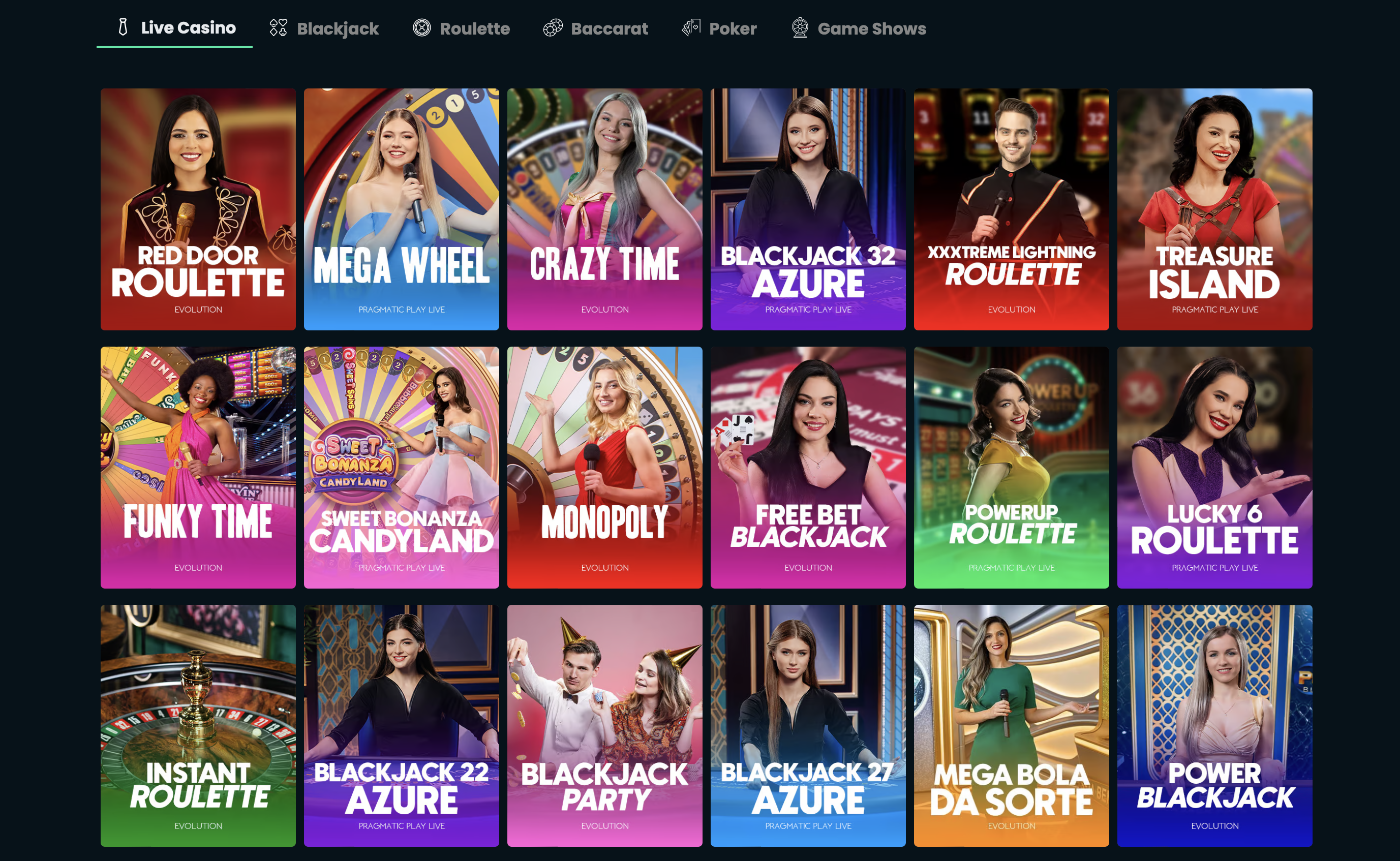Open the Monopoly game tile

coord(605,468)
